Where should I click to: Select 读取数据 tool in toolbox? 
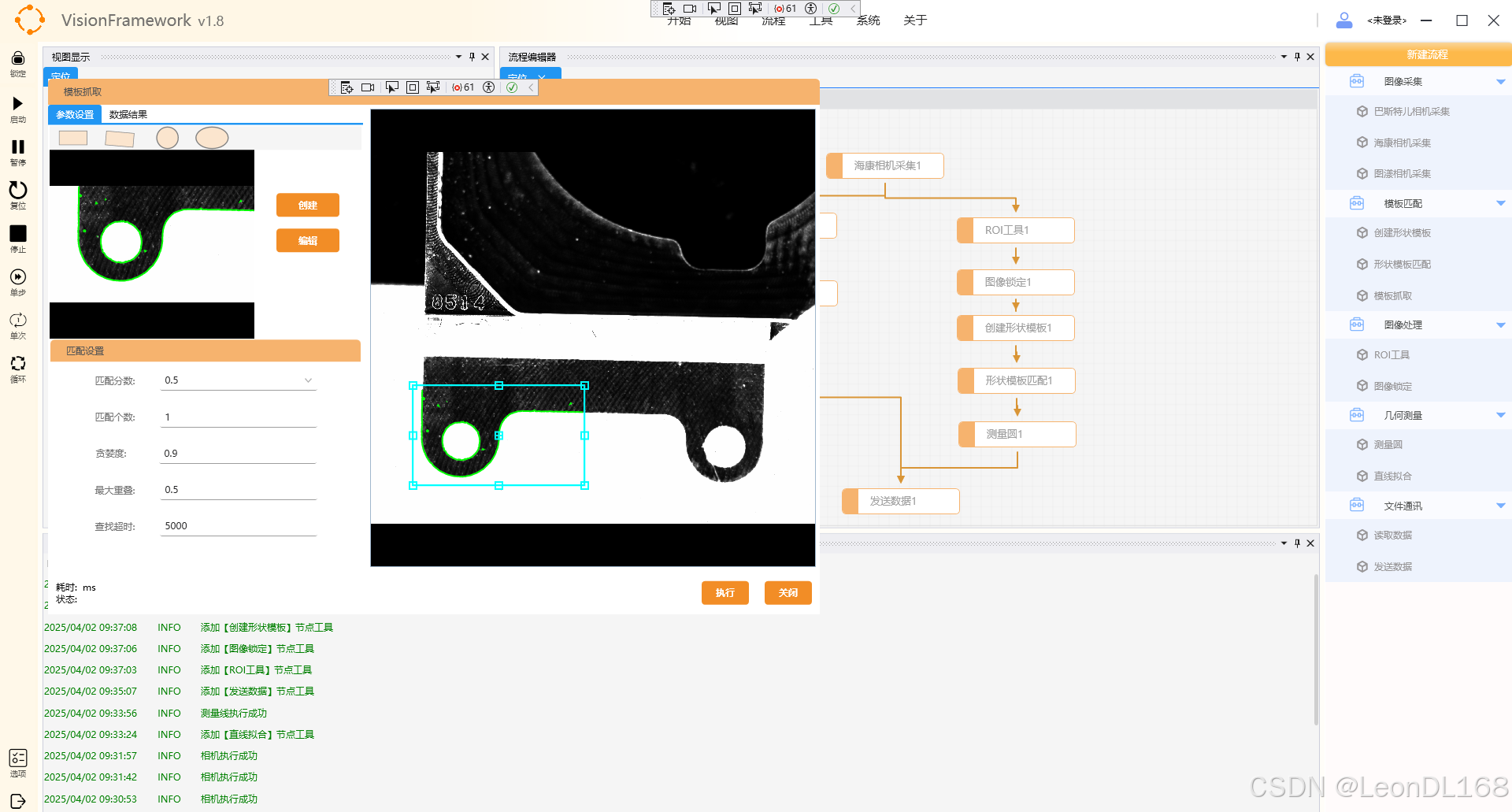[1392, 536]
